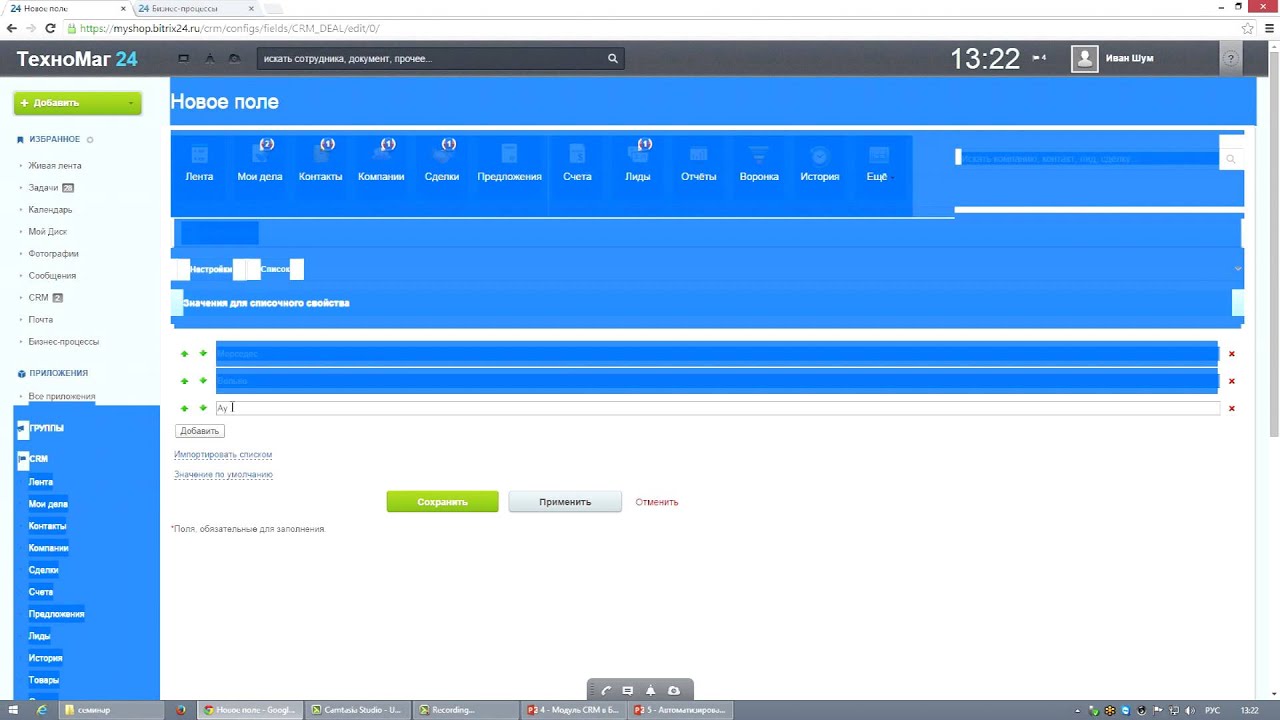Viewport: 1280px width, 720px height.
Task: Open Сообщения in the sidebar
Action: [x=52, y=276]
